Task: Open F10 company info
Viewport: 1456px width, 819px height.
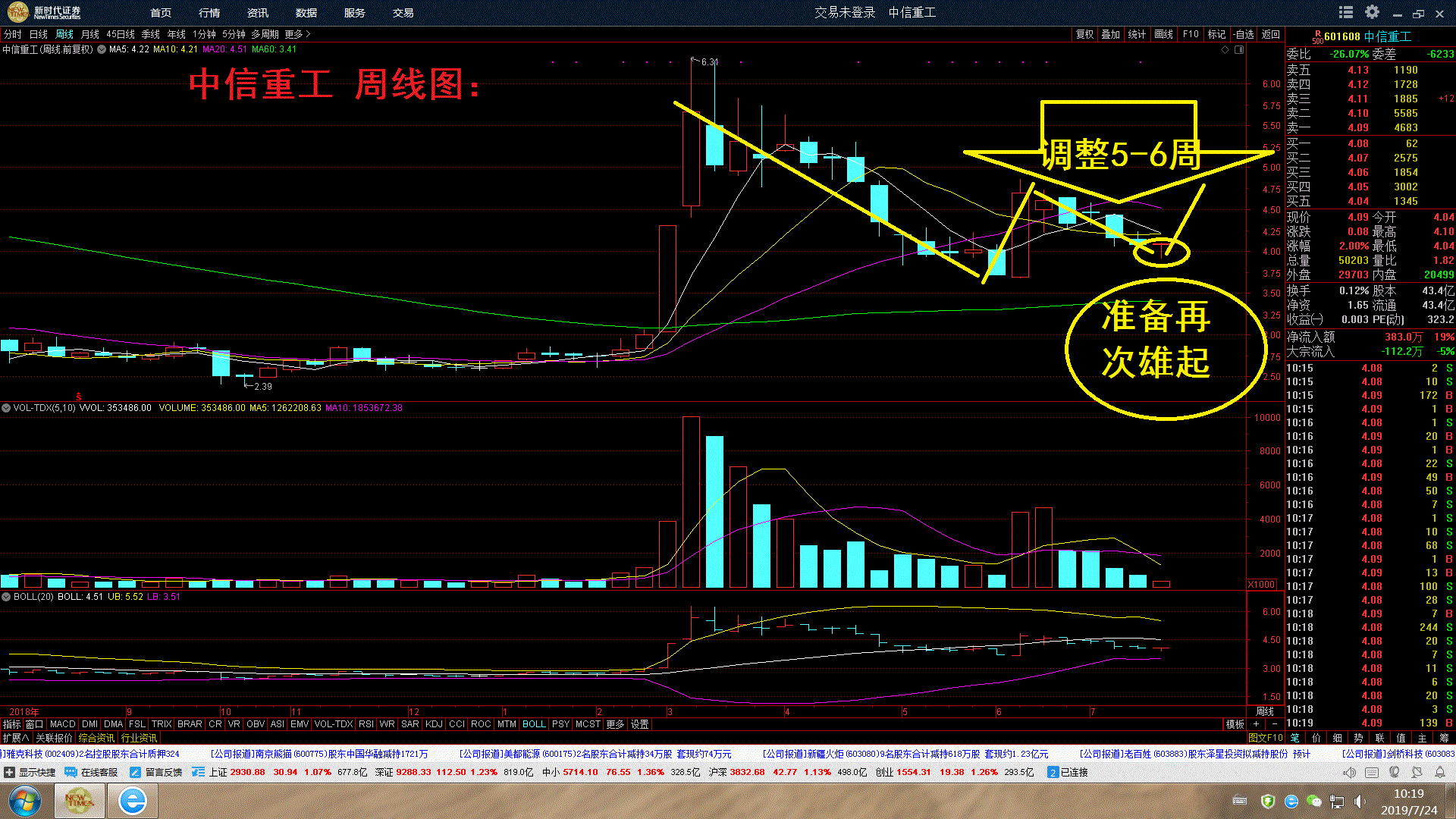Action: pos(1191,34)
